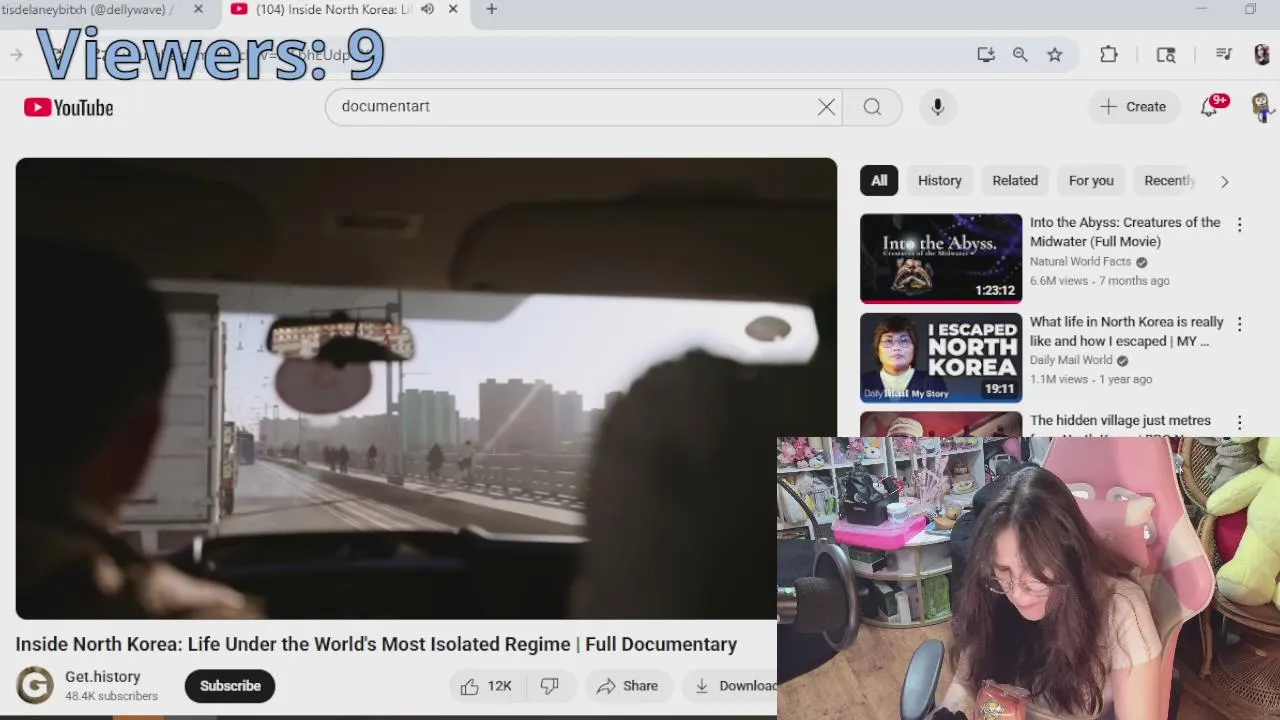
Task: Bookmark this page star icon
Action: (x=1055, y=55)
